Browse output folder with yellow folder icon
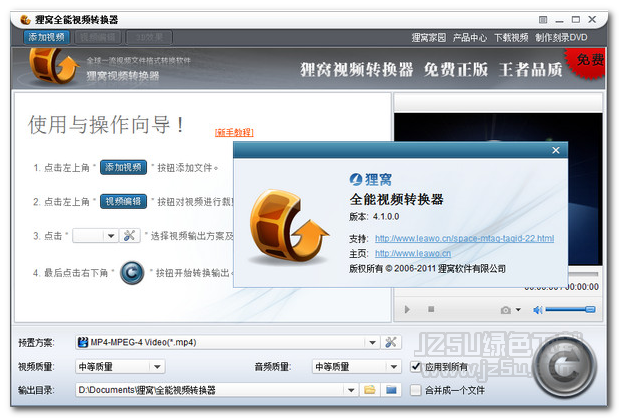This screenshot has height=418, width=619. (370, 390)
